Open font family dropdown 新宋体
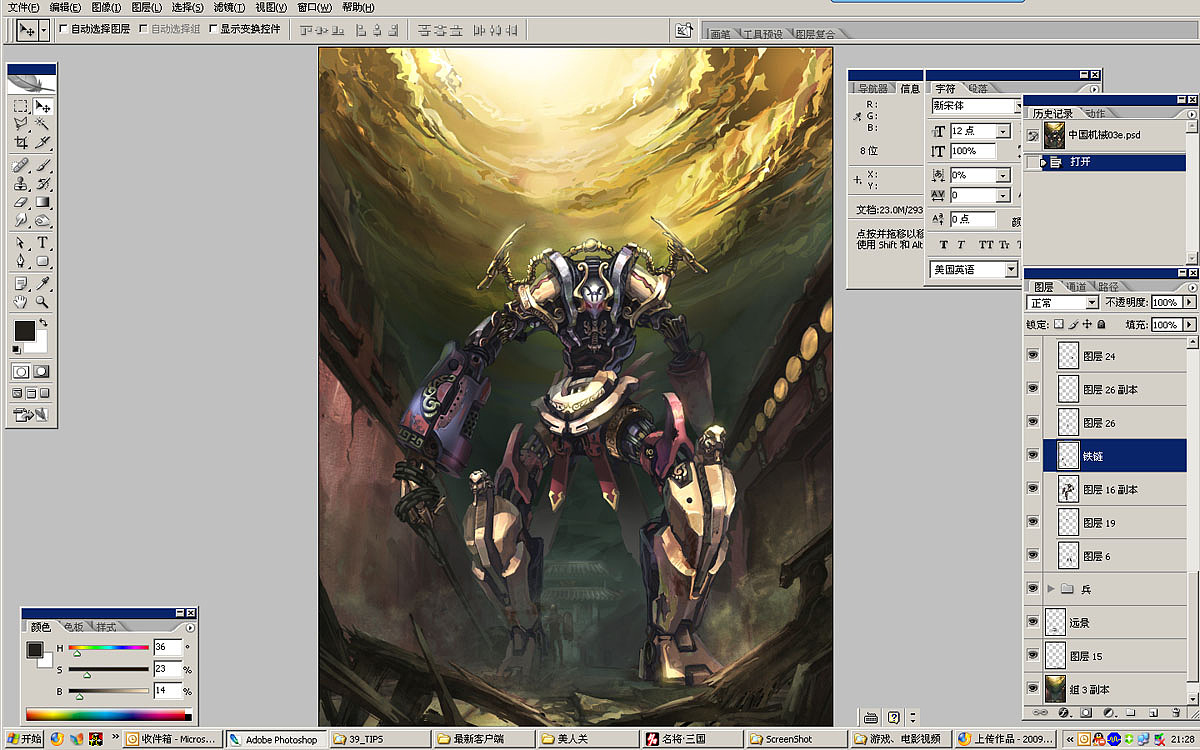Screen dimensions: 1200x750 pos(977,106)
